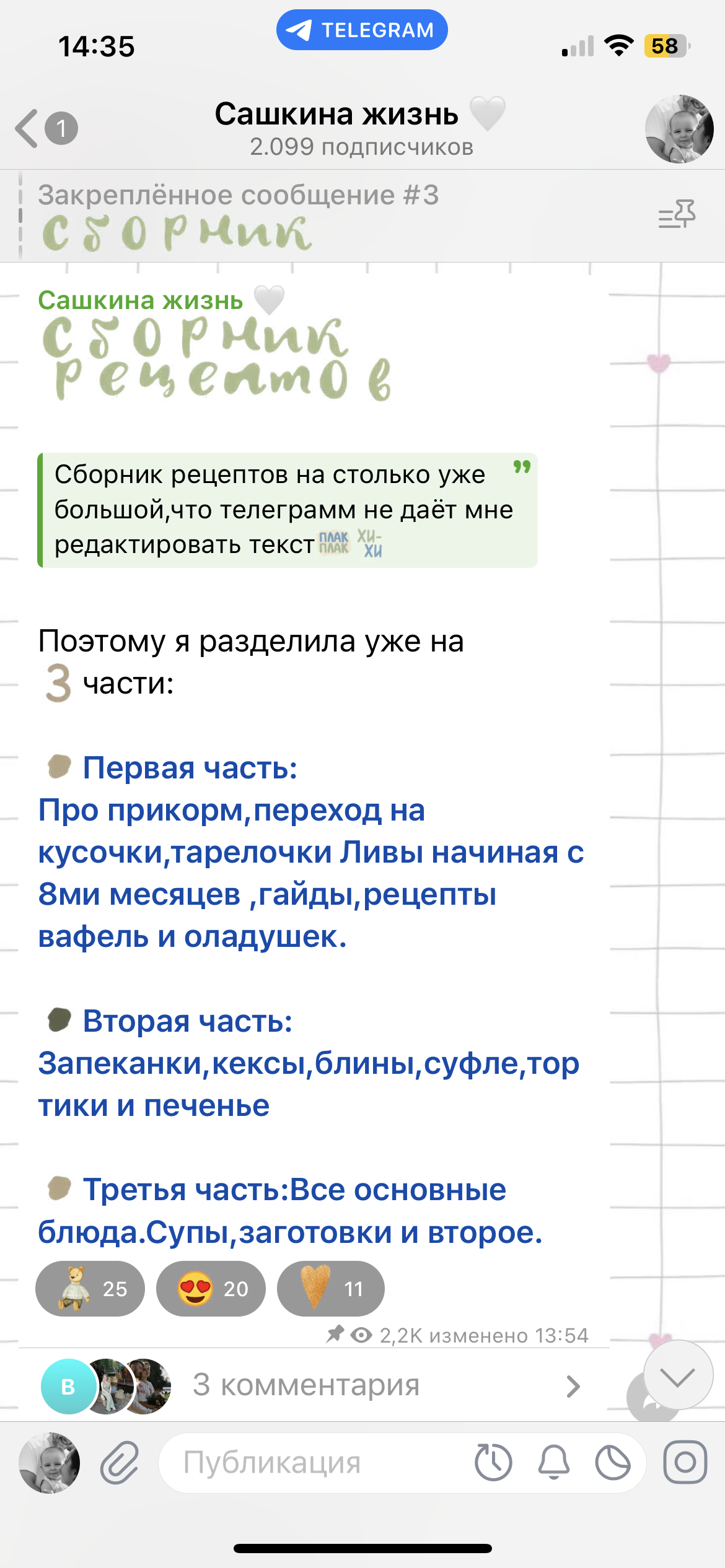Image resolution: width=725 pixels, height=1568 pixels.
Task: Open 'Третья часть' recipes link
Action: tap(290, 1210)
